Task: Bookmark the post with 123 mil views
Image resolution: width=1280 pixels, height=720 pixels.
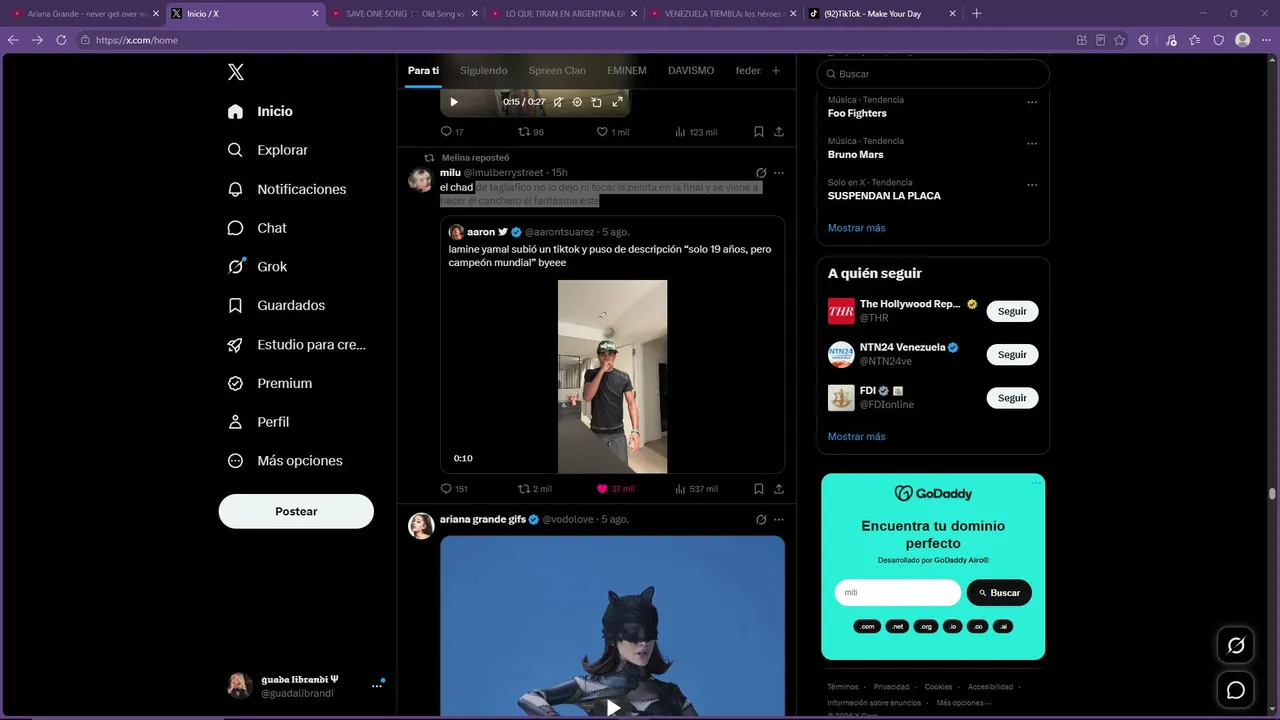Action: pos(759,132)
